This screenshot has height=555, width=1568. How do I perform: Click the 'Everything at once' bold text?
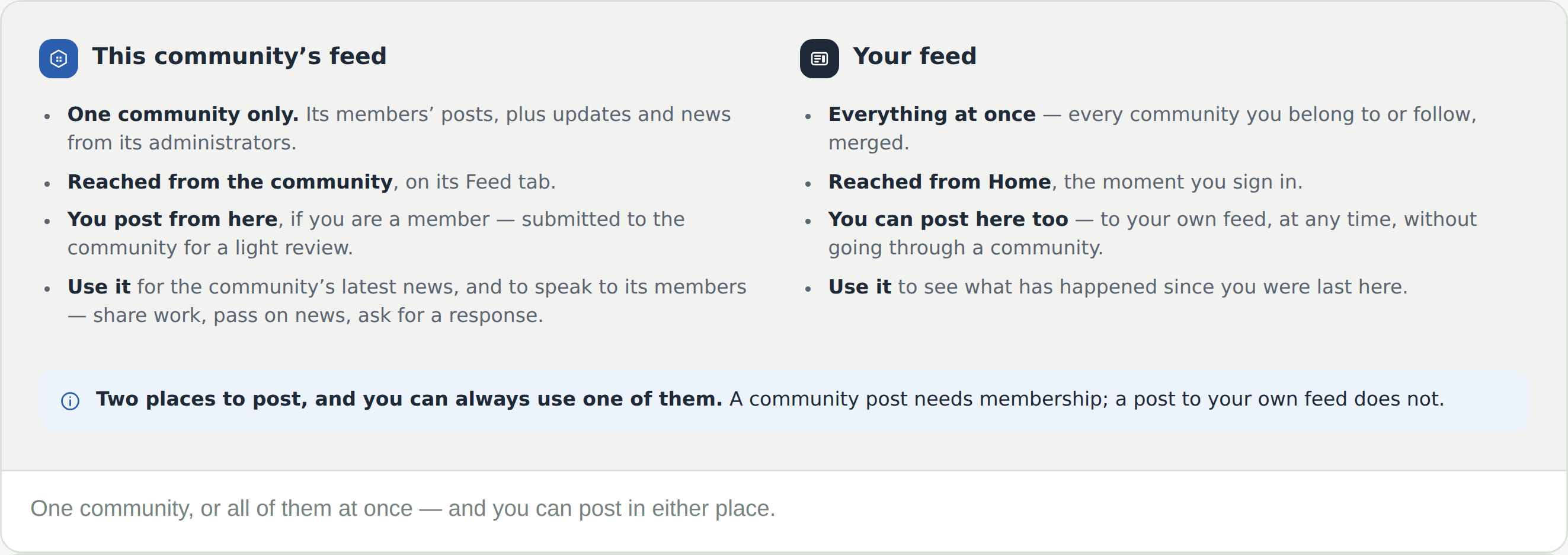(x=932, y=114)
